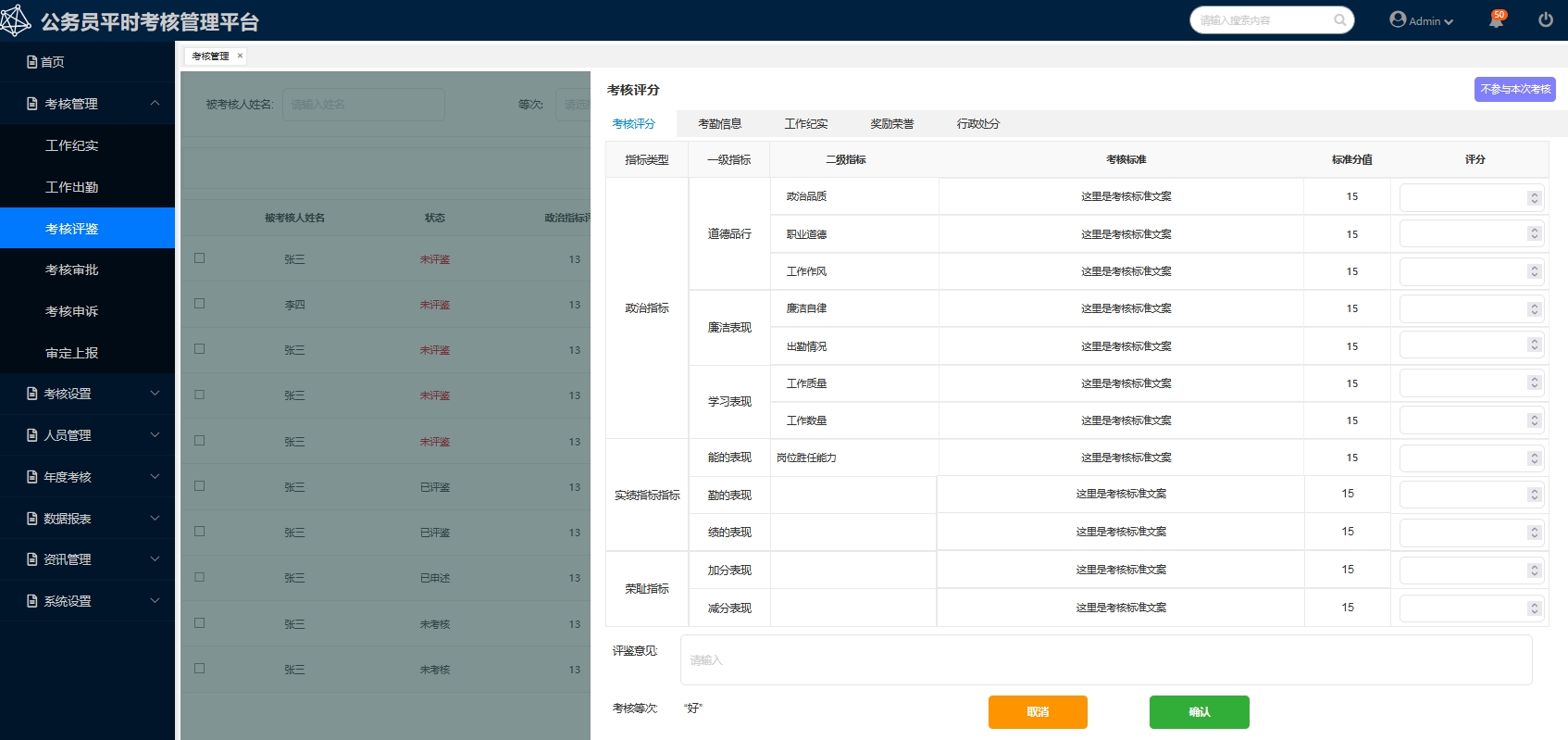Adjust the 工作作风 score stepper
Screen dimensions: 1568x740
(x=1534, y=271)
